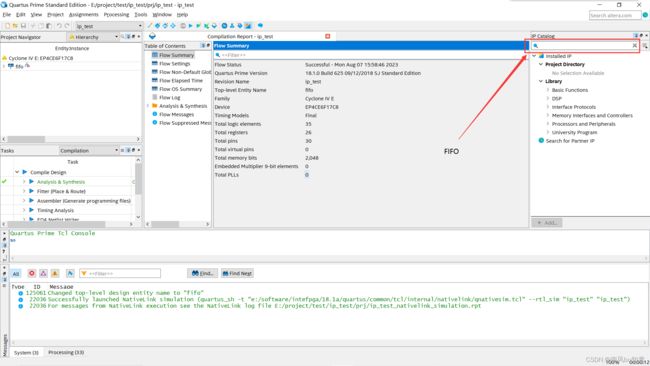Expand the Fitter (Place & Route) task

(24, 191)
